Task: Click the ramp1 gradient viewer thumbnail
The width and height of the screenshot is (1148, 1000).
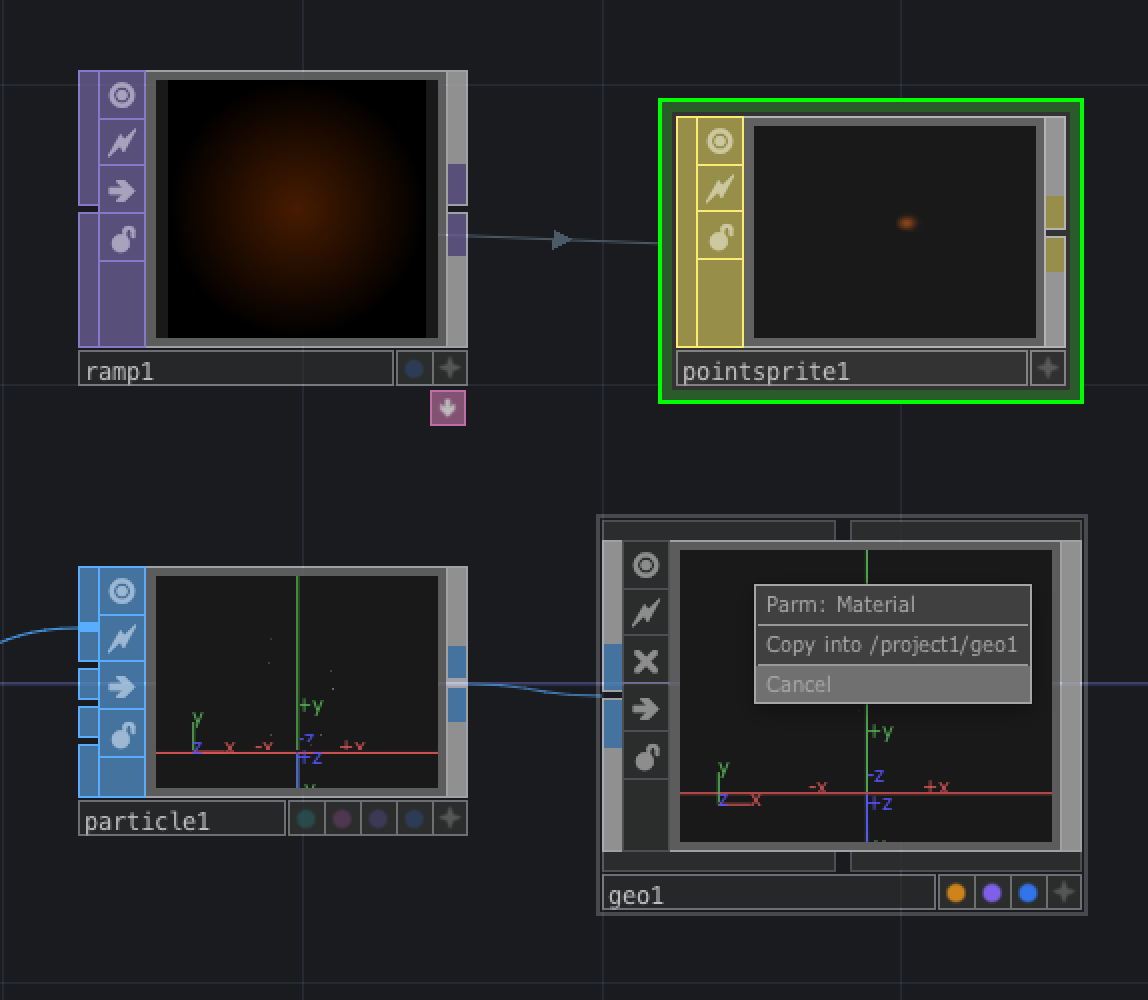Action: [297, 209]
